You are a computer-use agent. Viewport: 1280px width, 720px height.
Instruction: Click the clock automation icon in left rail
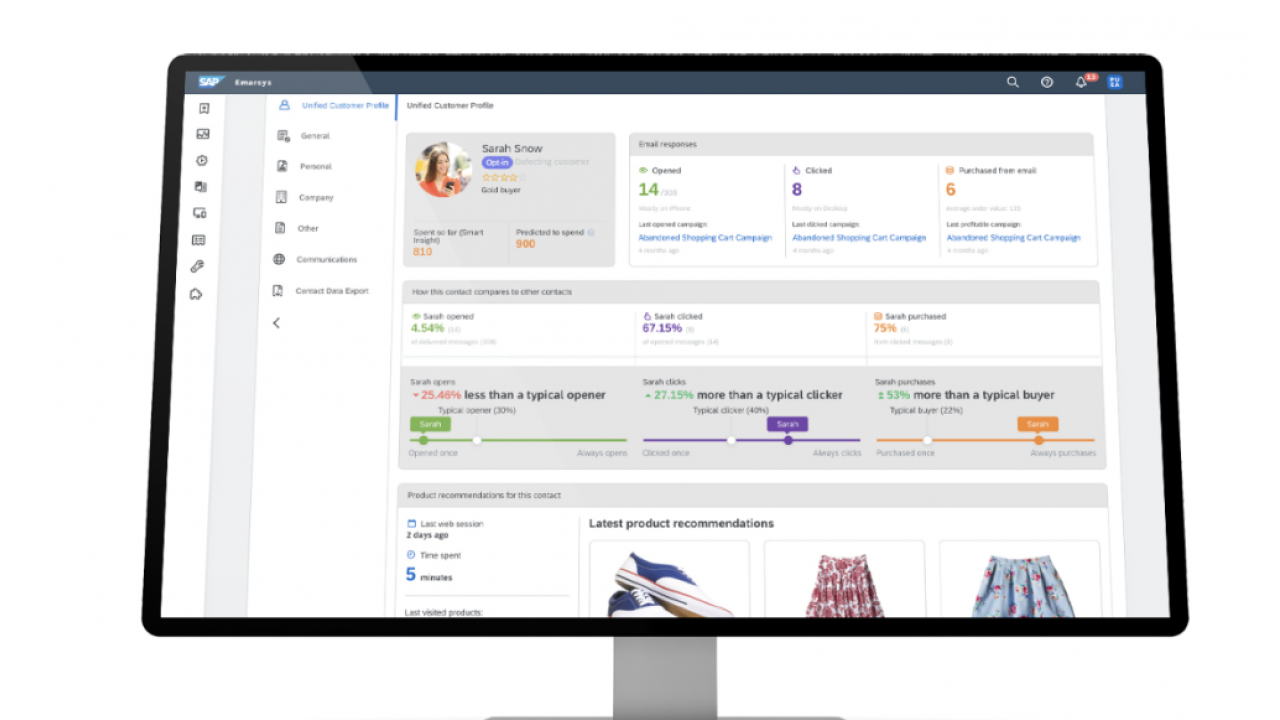click(202, 160)
